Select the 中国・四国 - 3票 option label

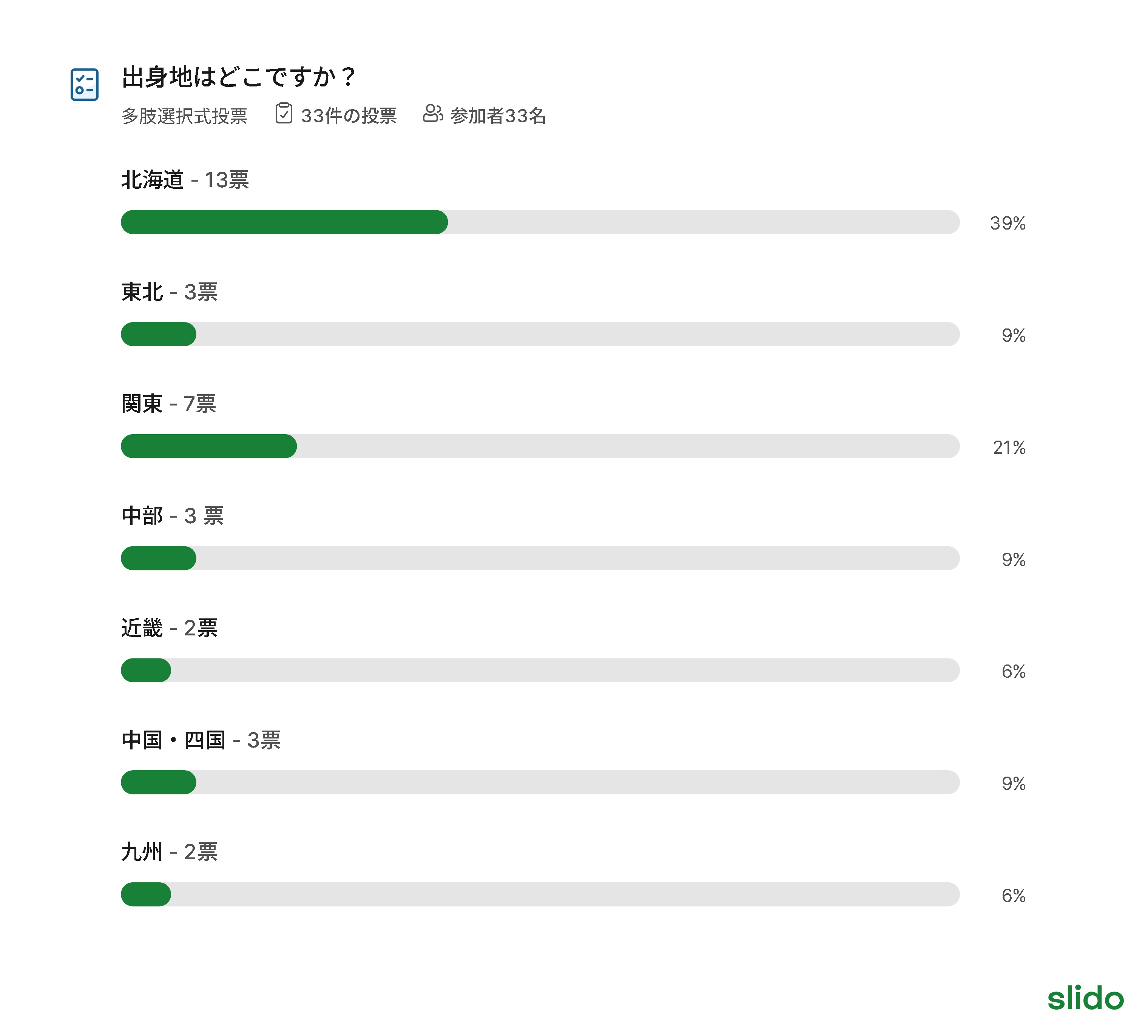click(x=201, y=740)
